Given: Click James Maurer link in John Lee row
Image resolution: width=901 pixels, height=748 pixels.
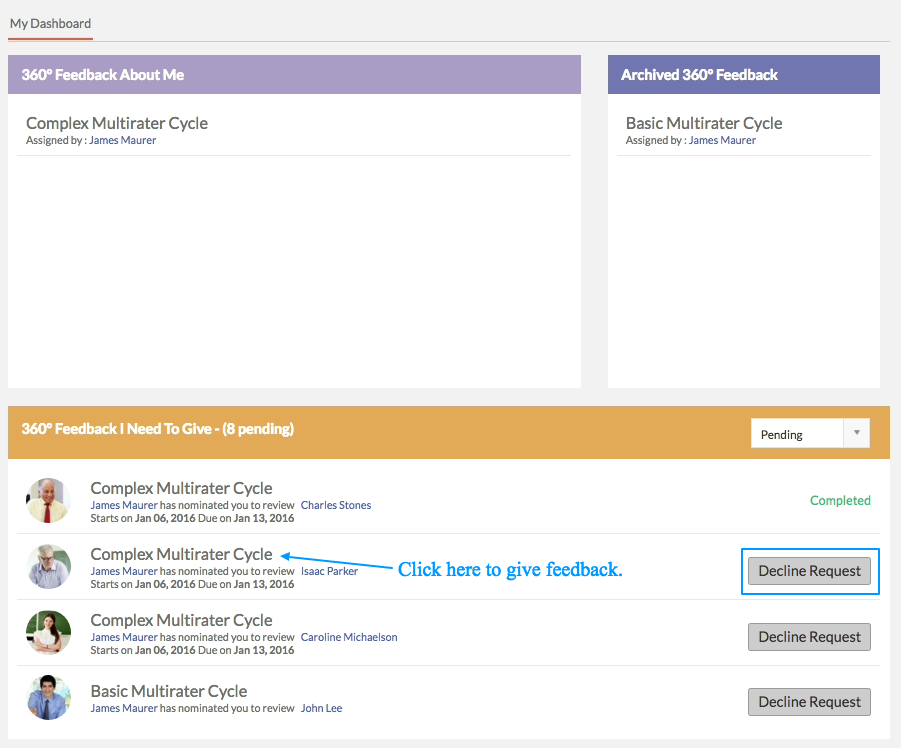Looking at the screenshot, I should [124, 708].
